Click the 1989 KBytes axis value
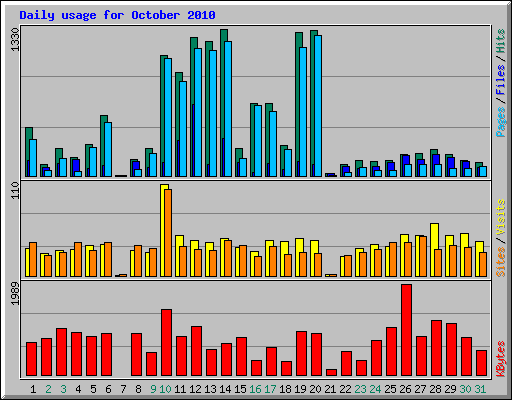 (x=15, y=293)
